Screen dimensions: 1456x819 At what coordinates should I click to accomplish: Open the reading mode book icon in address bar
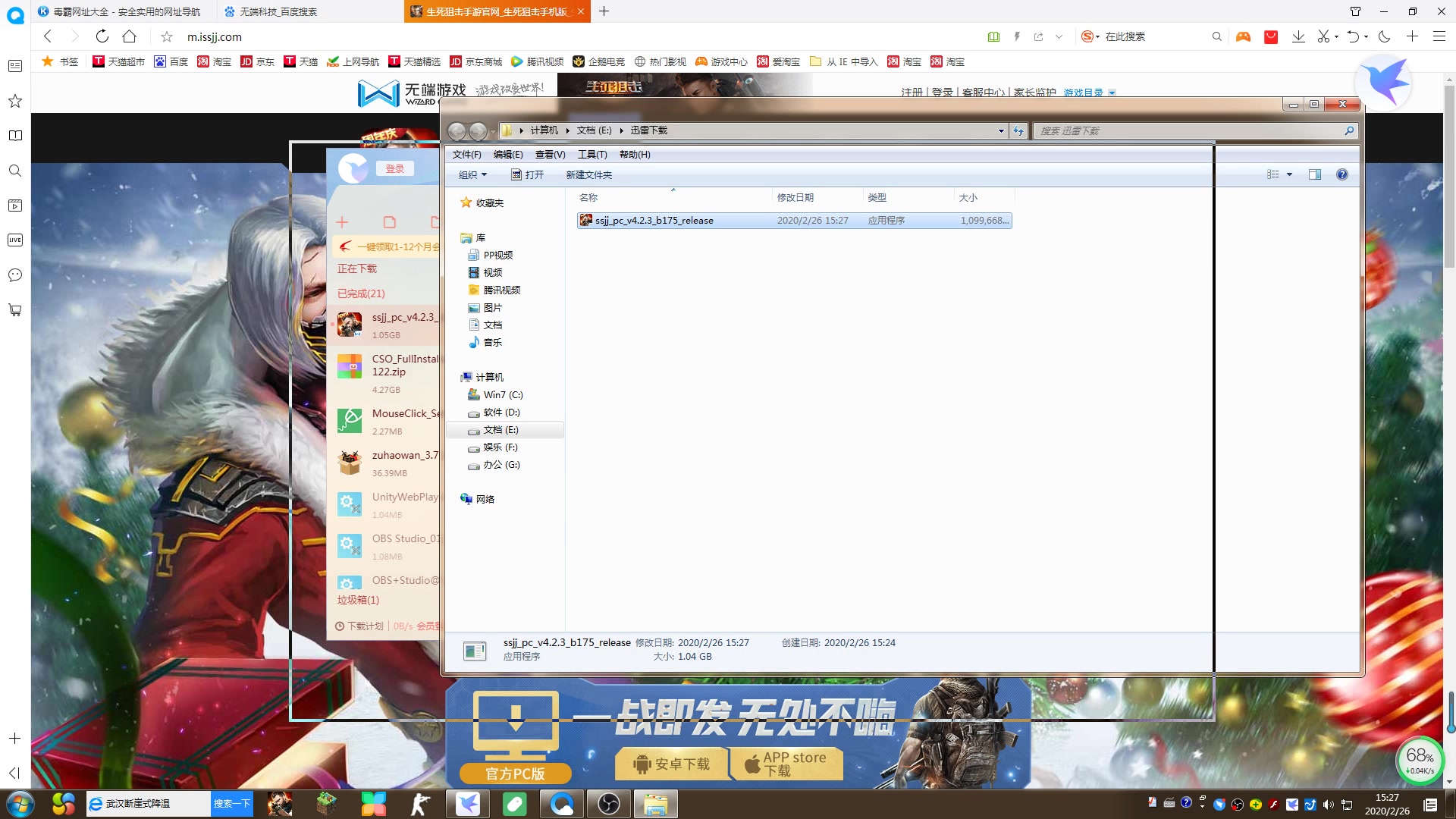[x=993, y=36]
